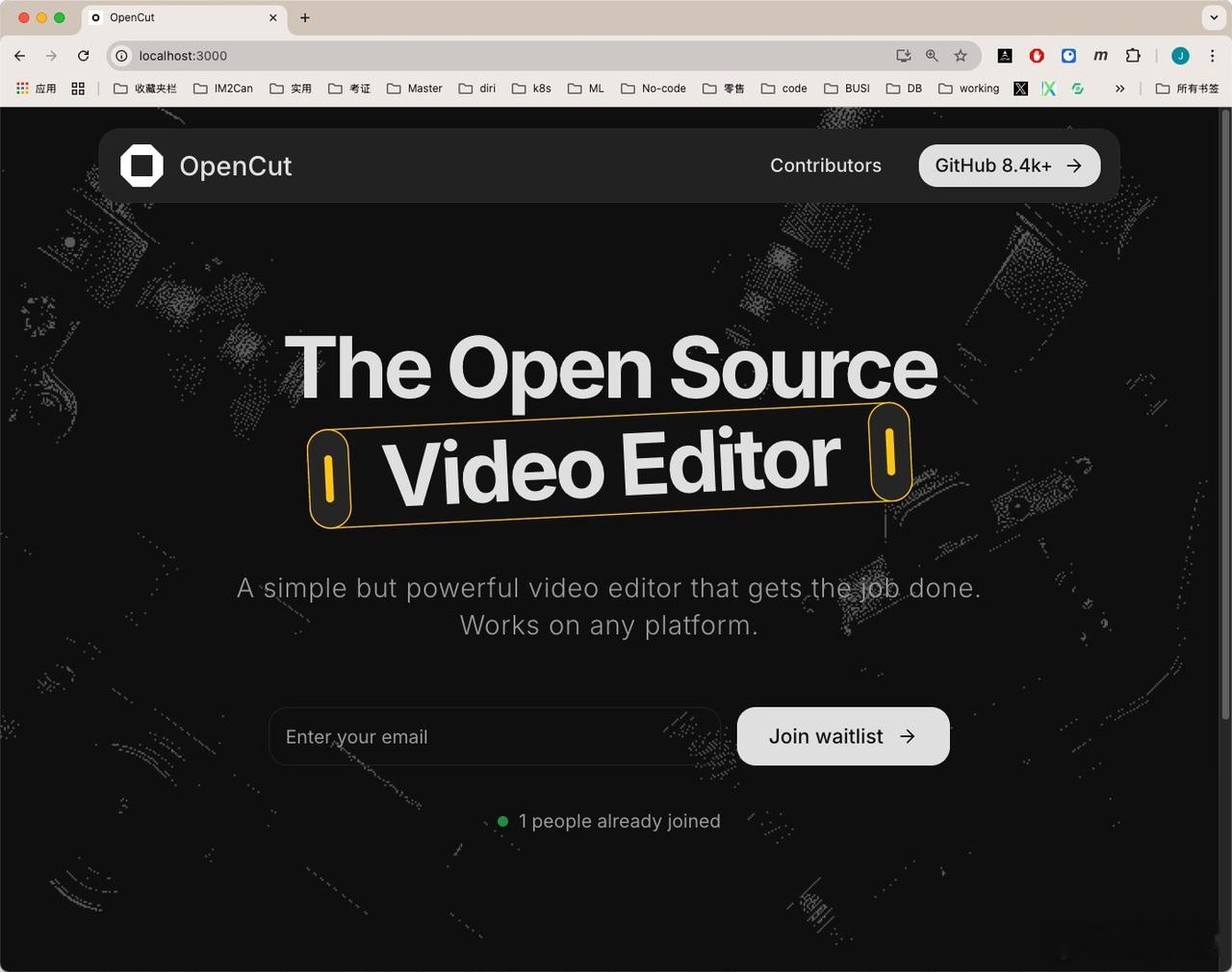Viewport: 1232px width, 972px height.
Task: Open the diri bookmark folder
Action: (x=477, y=89)
